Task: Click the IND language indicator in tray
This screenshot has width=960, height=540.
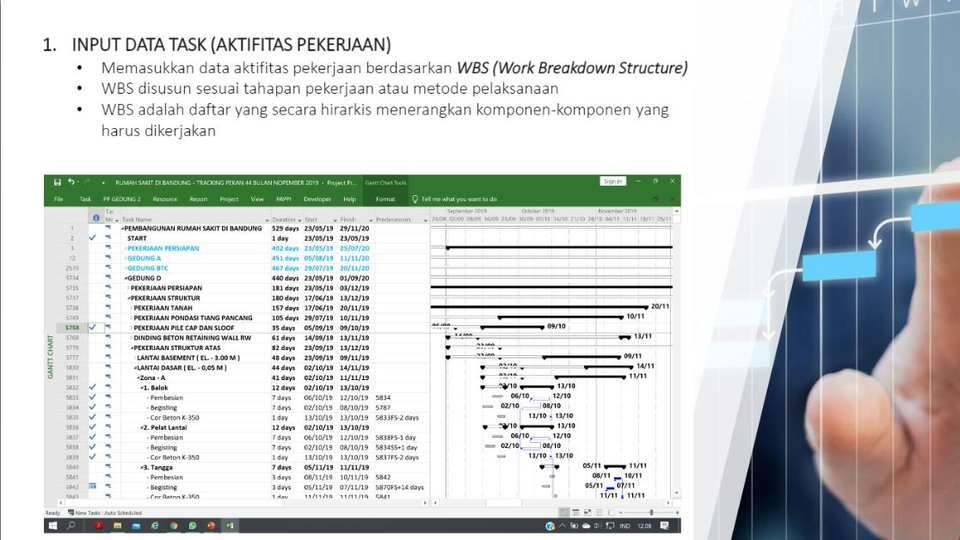Action: coord(624,526)
